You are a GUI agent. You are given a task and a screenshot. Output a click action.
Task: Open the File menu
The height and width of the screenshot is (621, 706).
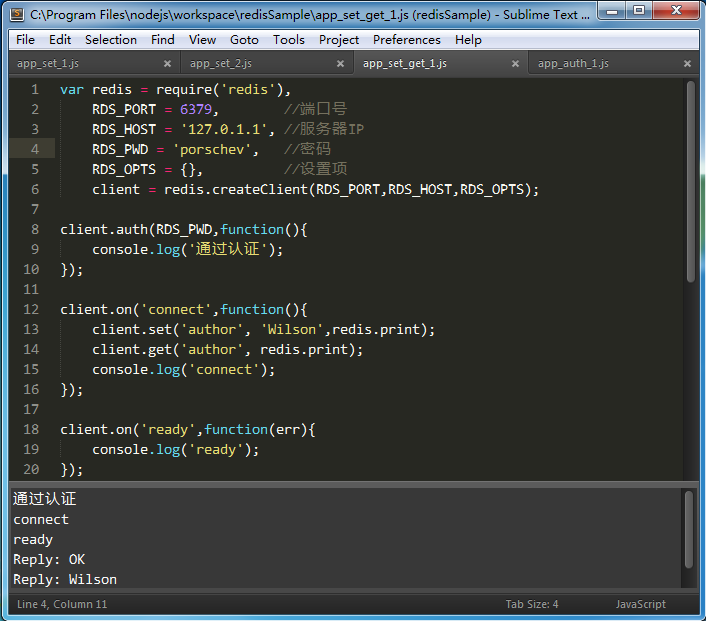click(25, 40)
